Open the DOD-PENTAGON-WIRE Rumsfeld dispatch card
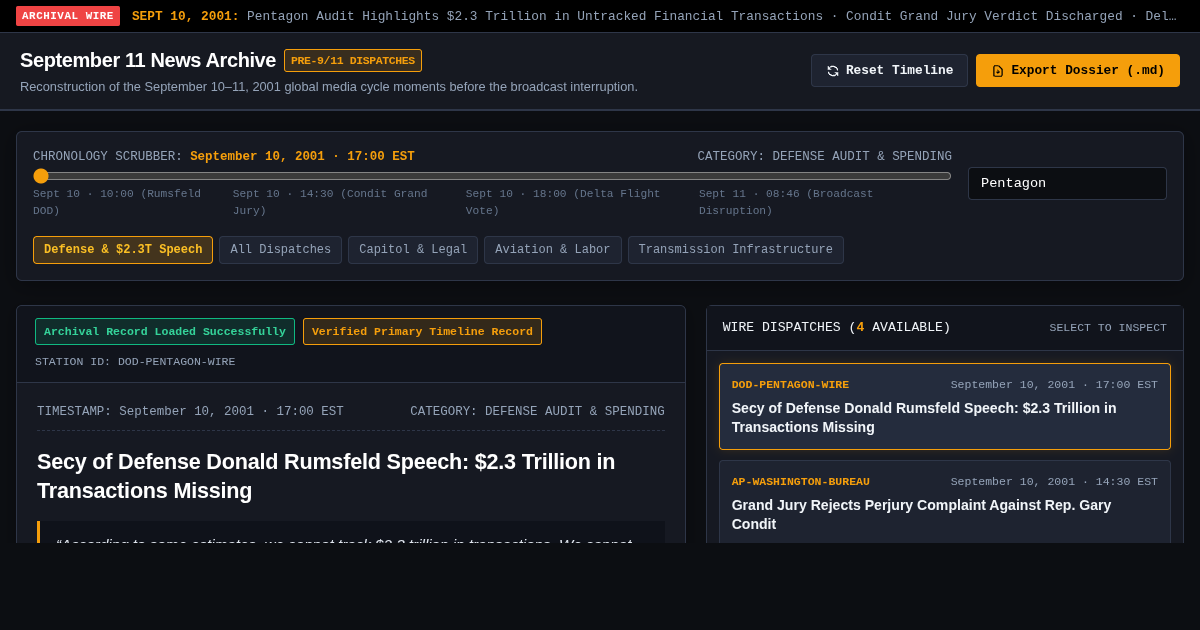This screenshot has width=1200, height=630. (945, 406)
